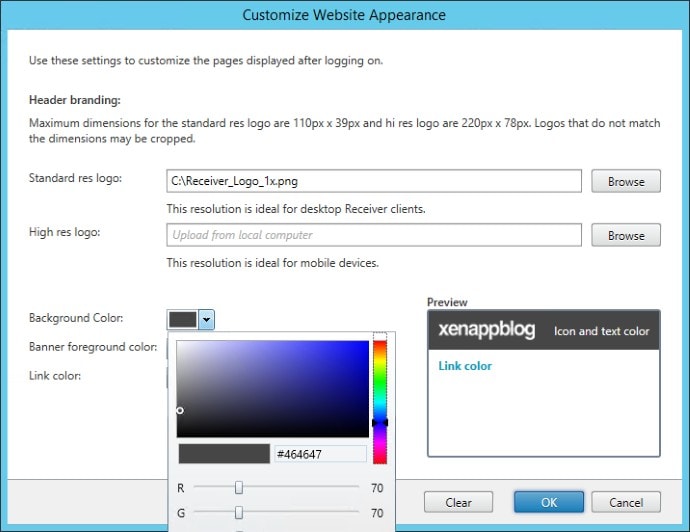Click the R channel slider handle
Image resolution: width=690 pixels, height=532 pixels.
click(239, 487)
